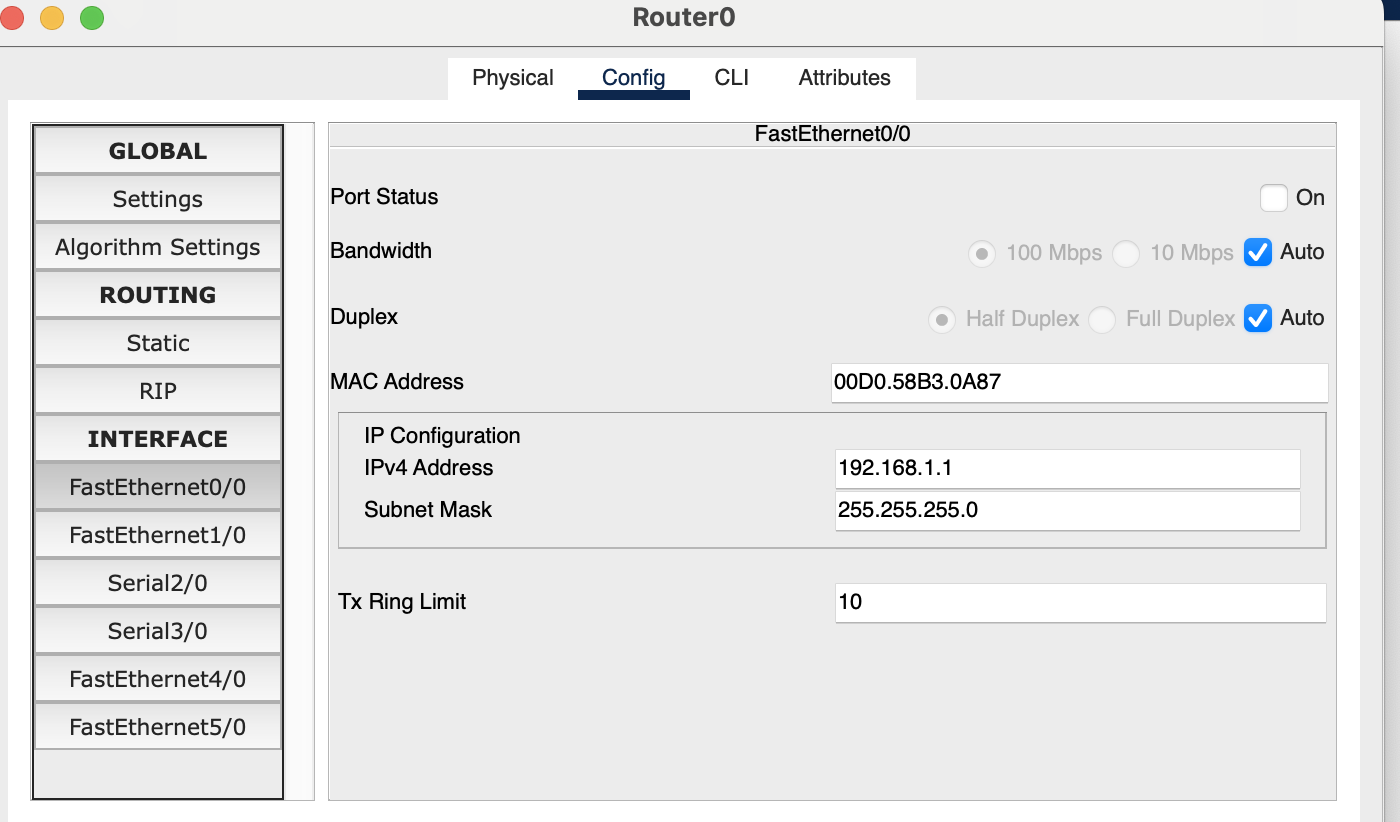Click the IPv4 Address field

click(x=1067, y=468)
